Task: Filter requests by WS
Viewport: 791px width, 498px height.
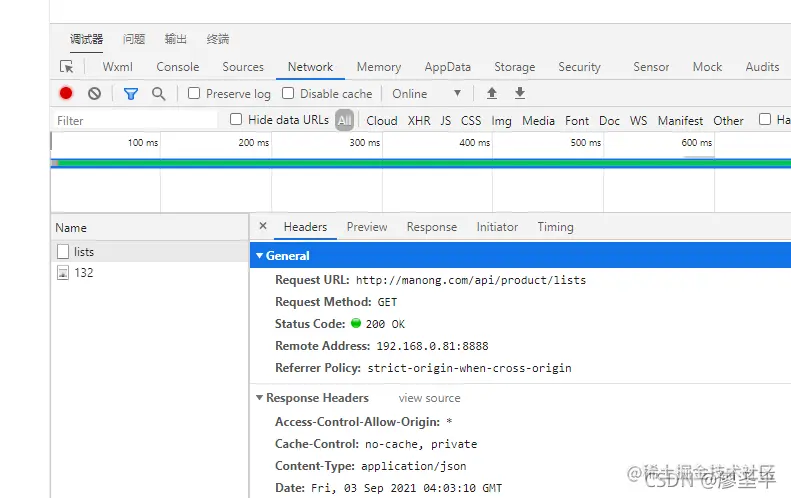Action: click(638, 121)
